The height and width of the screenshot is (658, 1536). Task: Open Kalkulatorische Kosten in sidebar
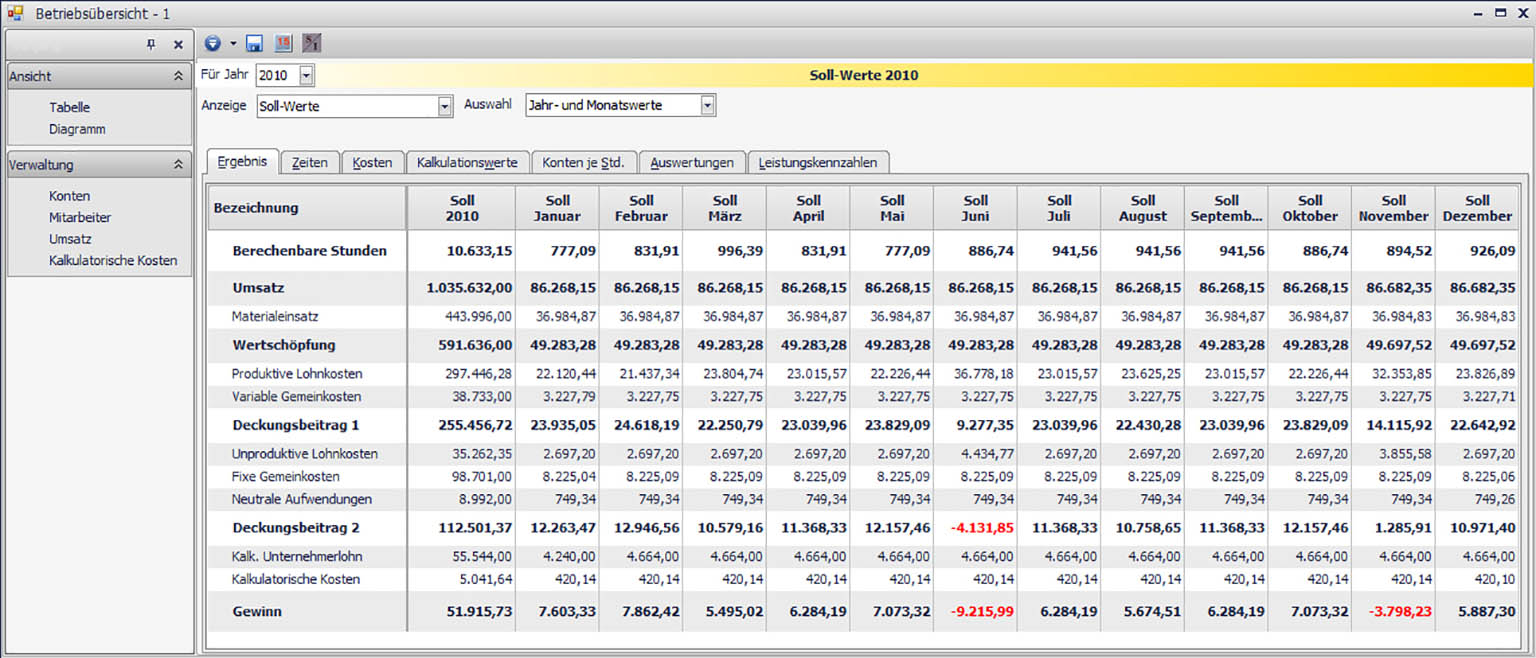113,260
